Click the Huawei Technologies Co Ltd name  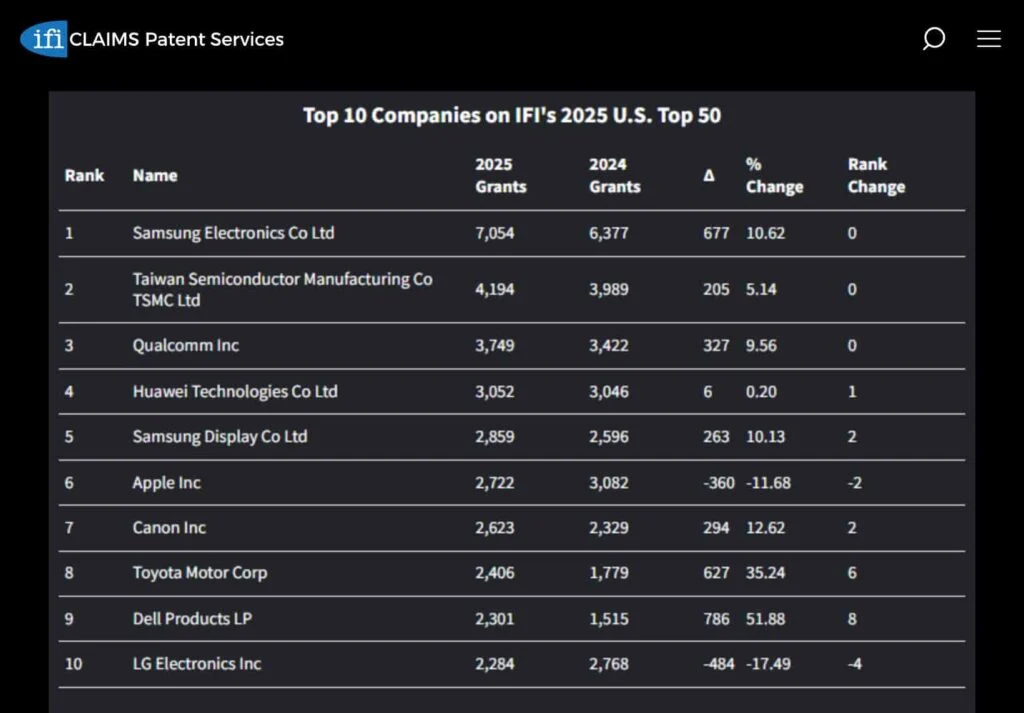(x=235, y=391)
